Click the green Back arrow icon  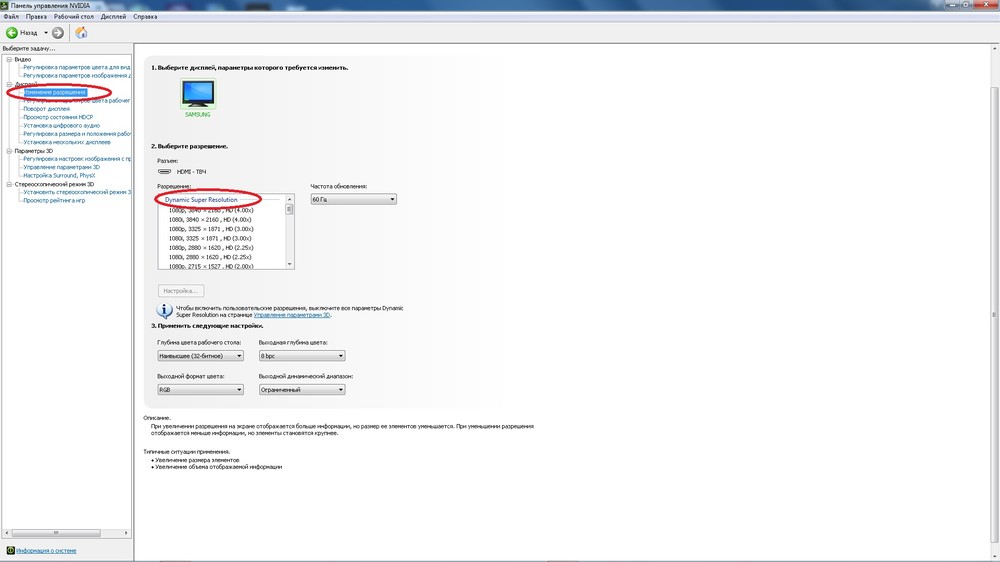coord(11,33)
